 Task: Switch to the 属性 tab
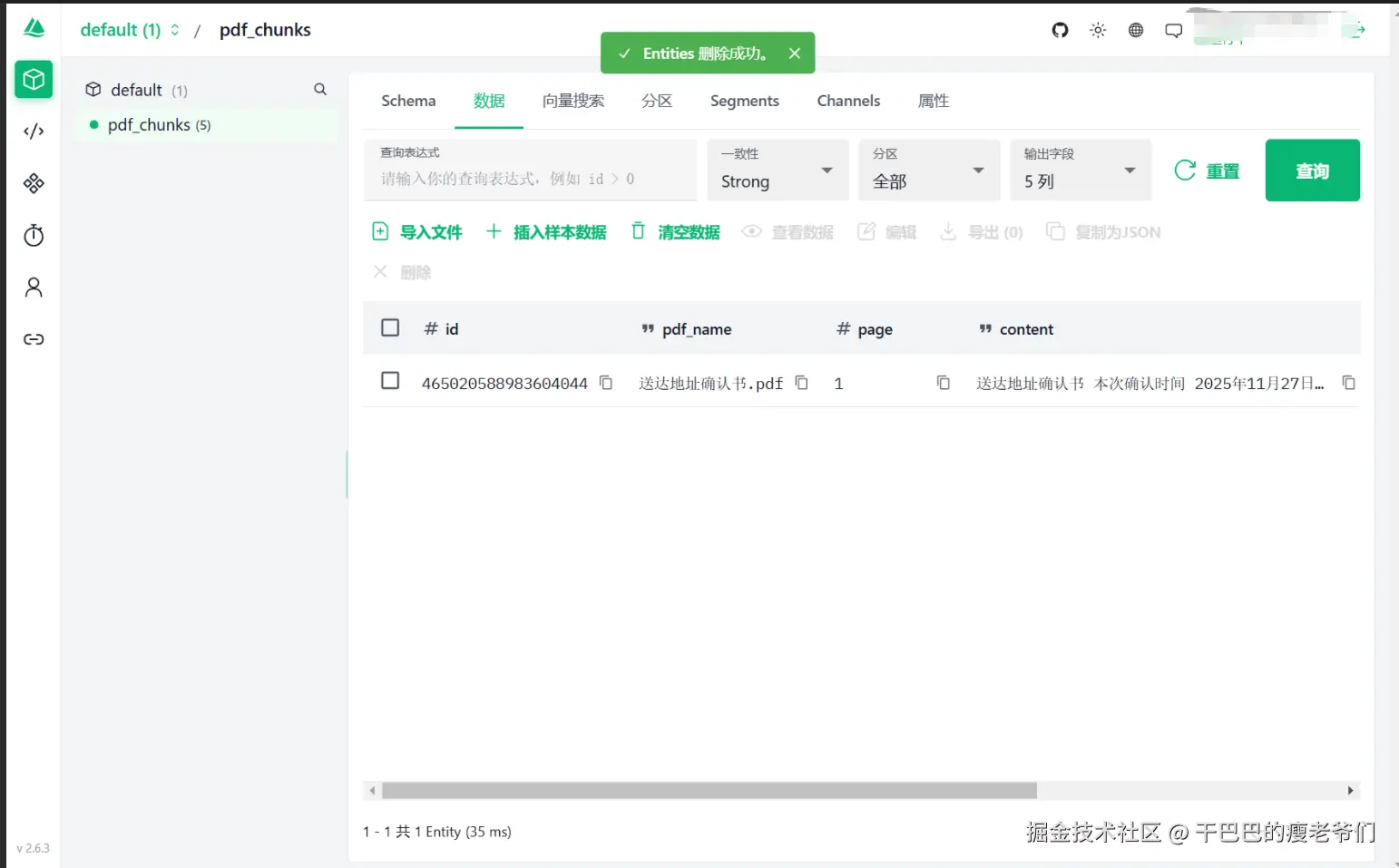coord(934,101)
